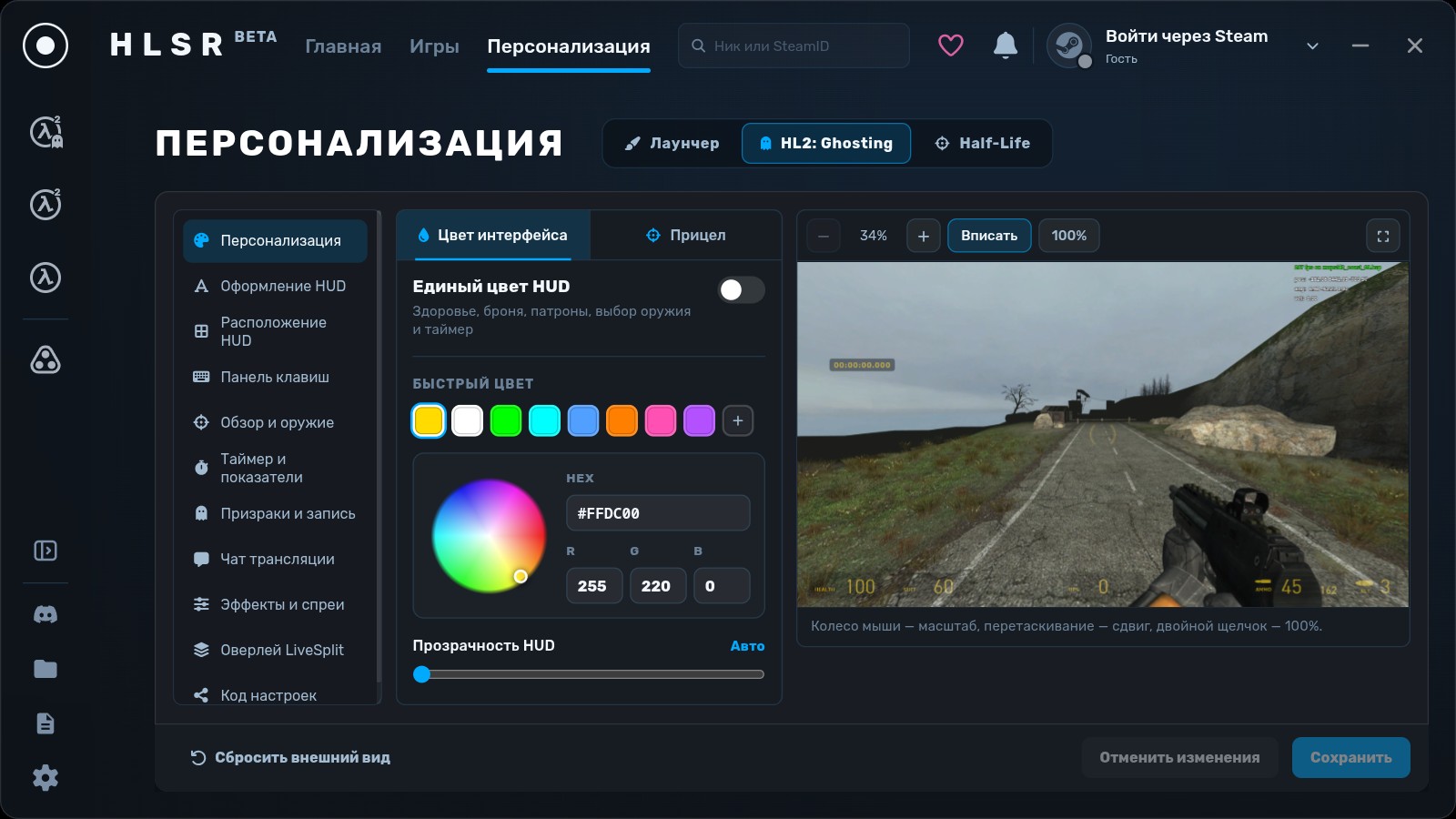The height and width of the screenshot is (819, 1456).
Task: Click the Прозрачность HUD slider handle
Action: click(421, 674)
